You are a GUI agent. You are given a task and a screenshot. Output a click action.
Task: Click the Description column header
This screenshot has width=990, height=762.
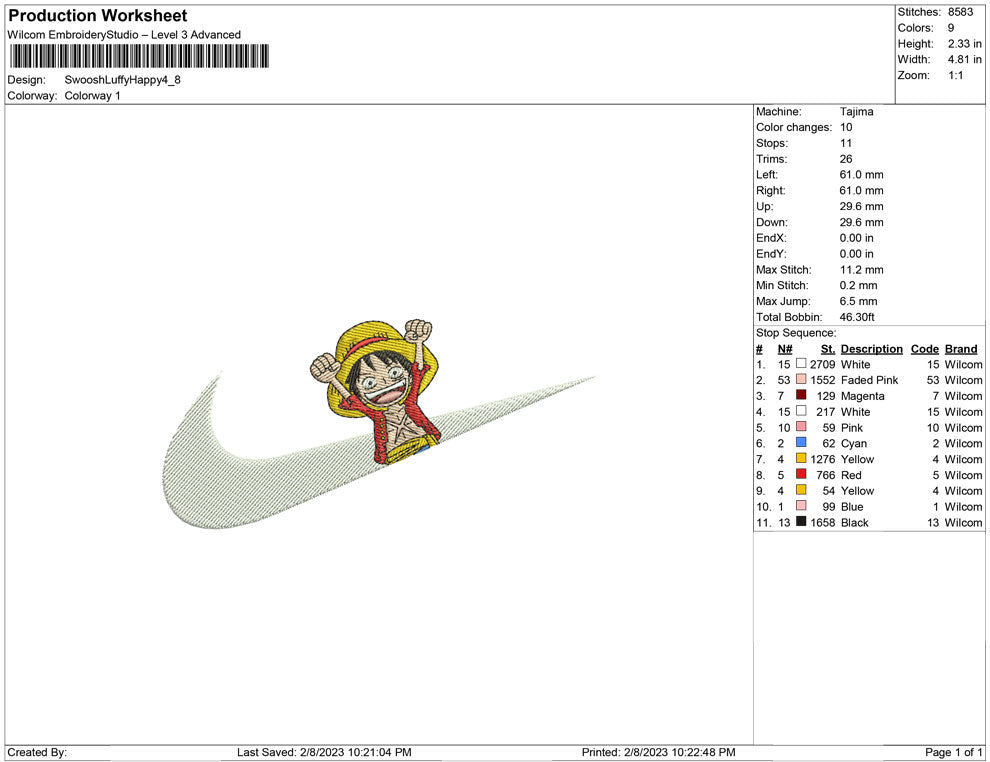point(871,348)
